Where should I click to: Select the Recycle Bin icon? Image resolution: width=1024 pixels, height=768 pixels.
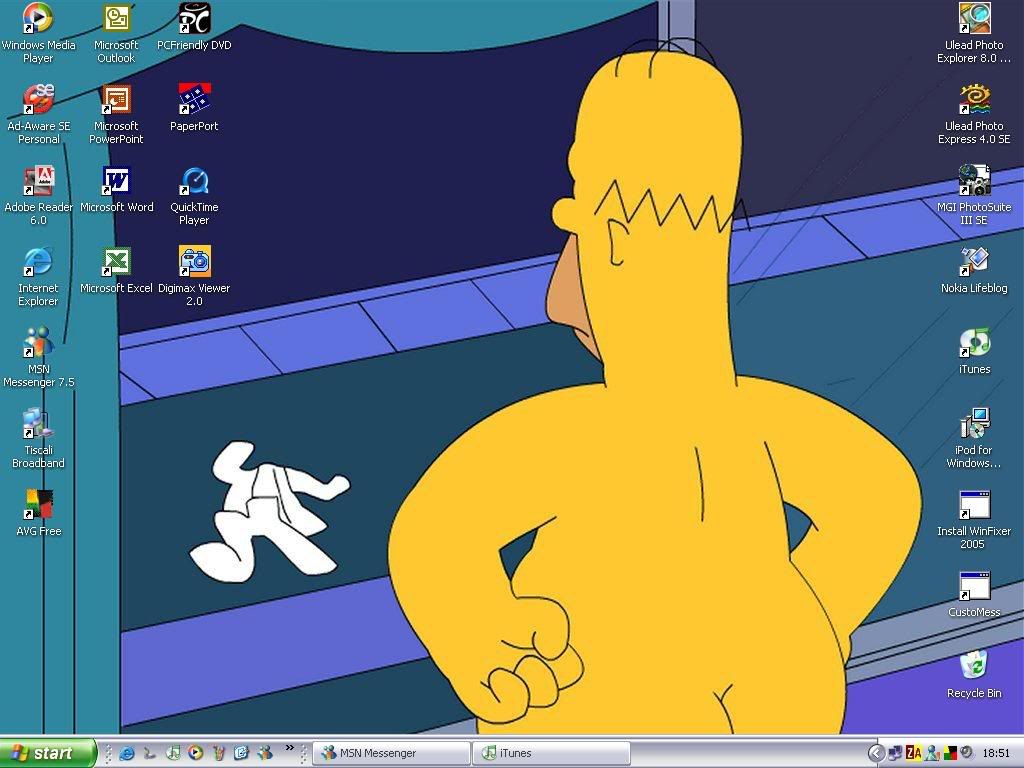(974, 667)
